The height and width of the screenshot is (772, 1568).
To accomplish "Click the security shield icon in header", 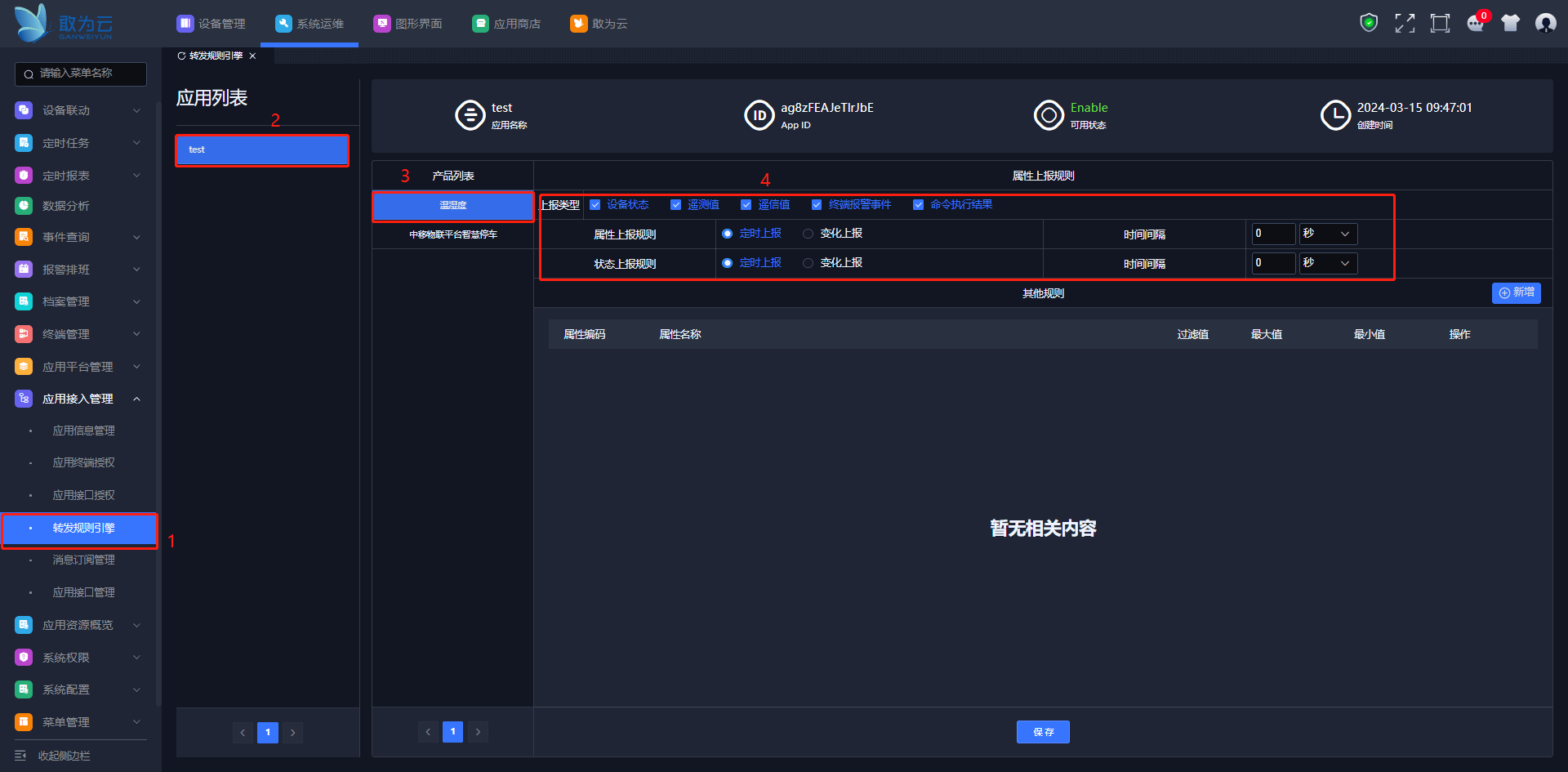I will click(1369, 23).
